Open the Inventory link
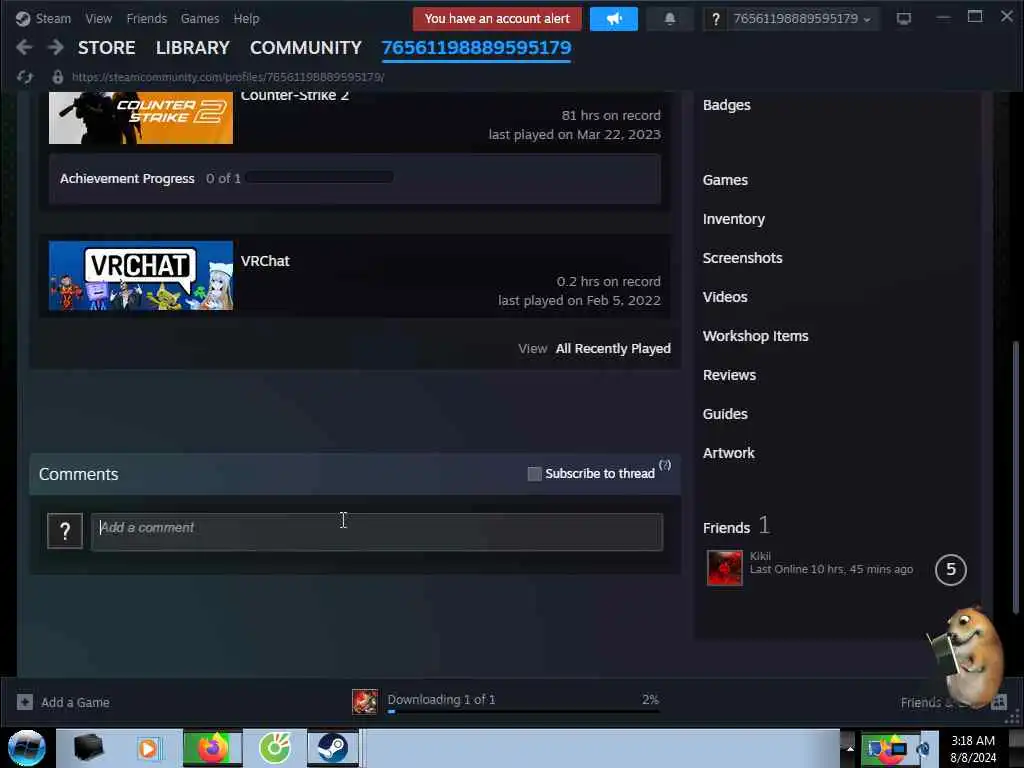This screenshot has height=768, width=1024. [x=733, y=219]
